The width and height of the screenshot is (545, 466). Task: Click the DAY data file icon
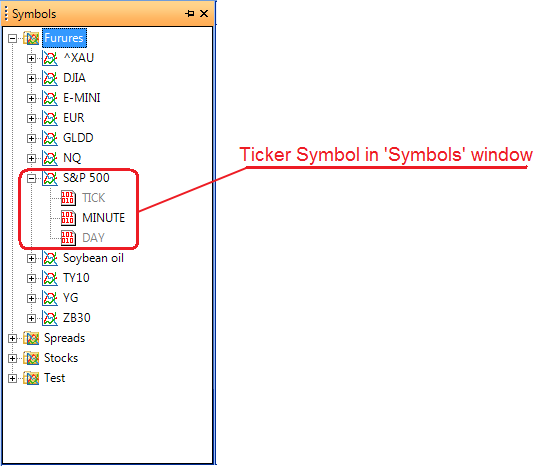click(x=68, y=238)
